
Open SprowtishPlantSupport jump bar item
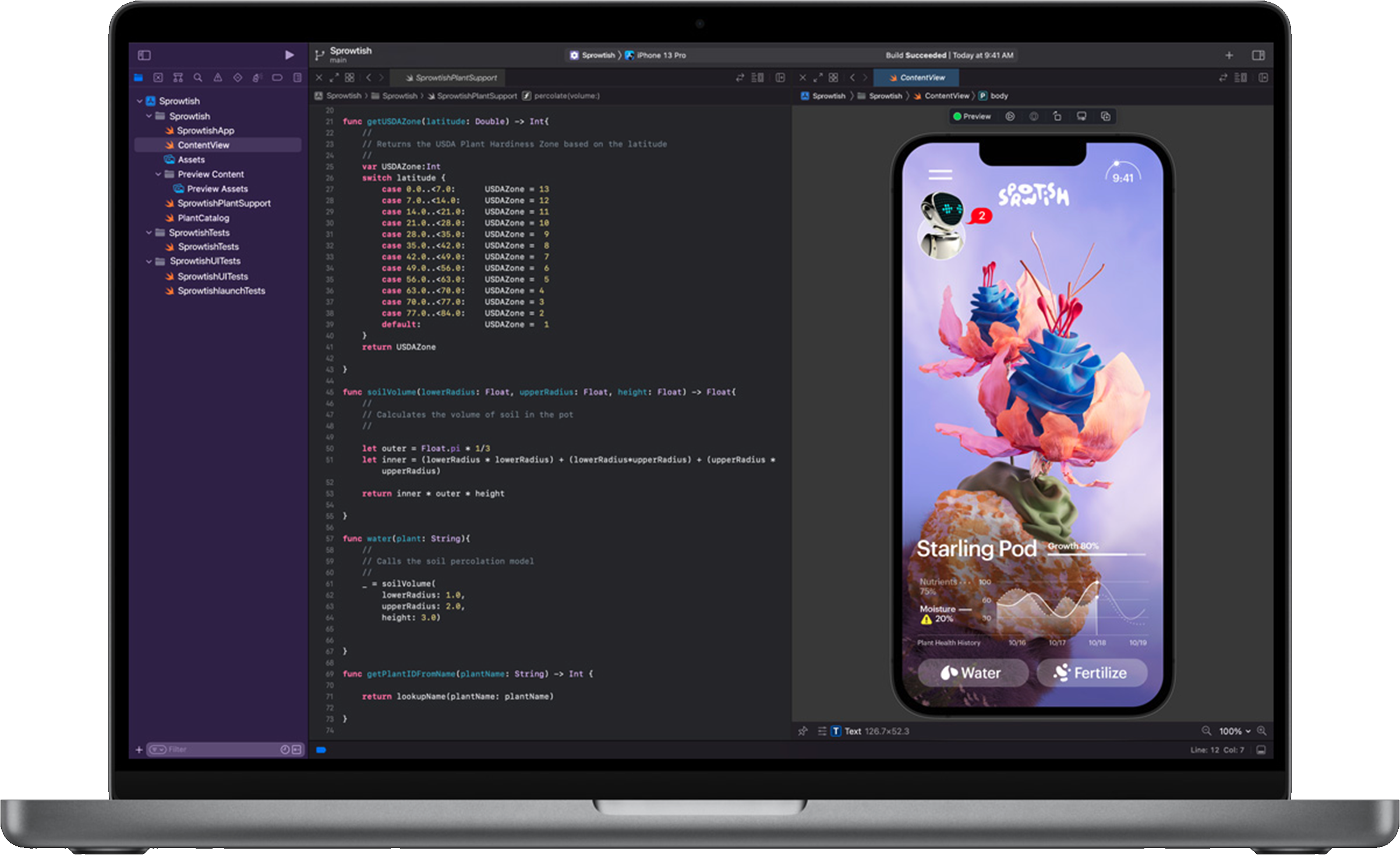pyautogui.click(x=472, y=96)
